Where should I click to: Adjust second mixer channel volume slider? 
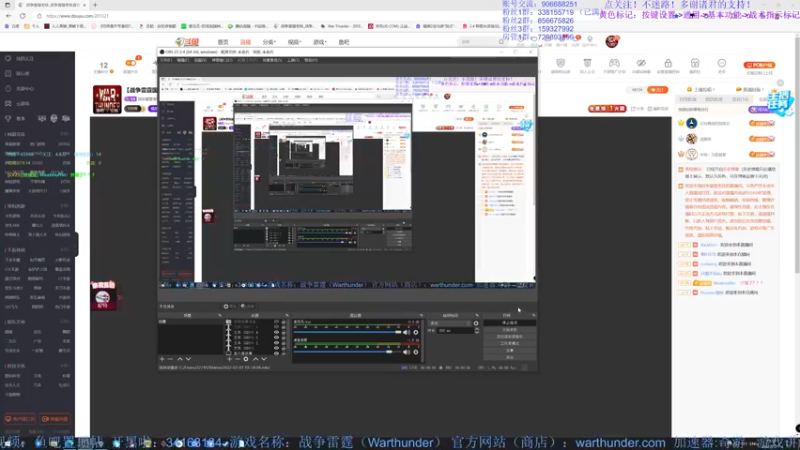point(347,352)
